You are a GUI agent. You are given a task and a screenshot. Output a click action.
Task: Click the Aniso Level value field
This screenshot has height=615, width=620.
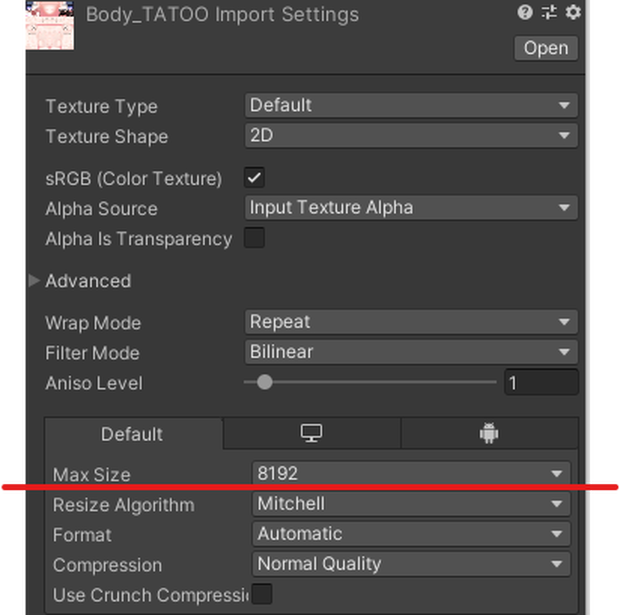(x=541, y=382)
